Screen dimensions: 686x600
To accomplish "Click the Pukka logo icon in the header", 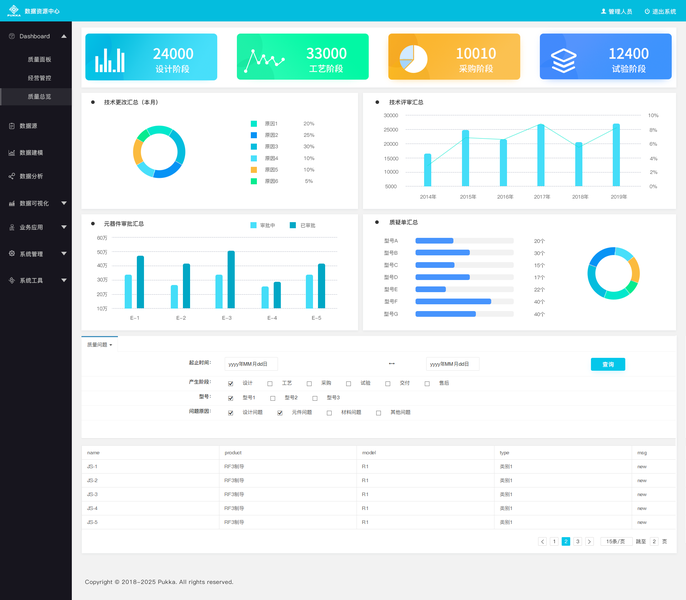I will [14, 10].
